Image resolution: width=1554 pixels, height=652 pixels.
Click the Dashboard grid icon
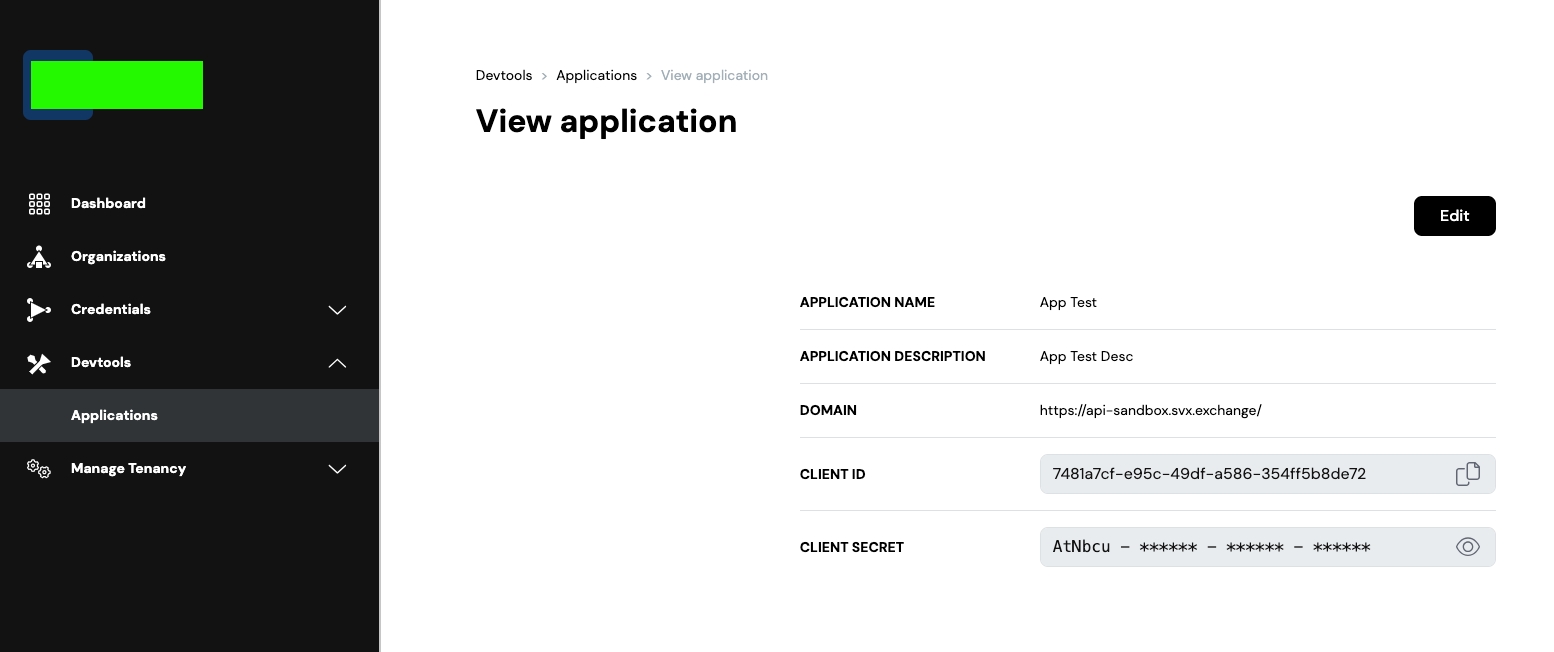(x=39, y=204)
